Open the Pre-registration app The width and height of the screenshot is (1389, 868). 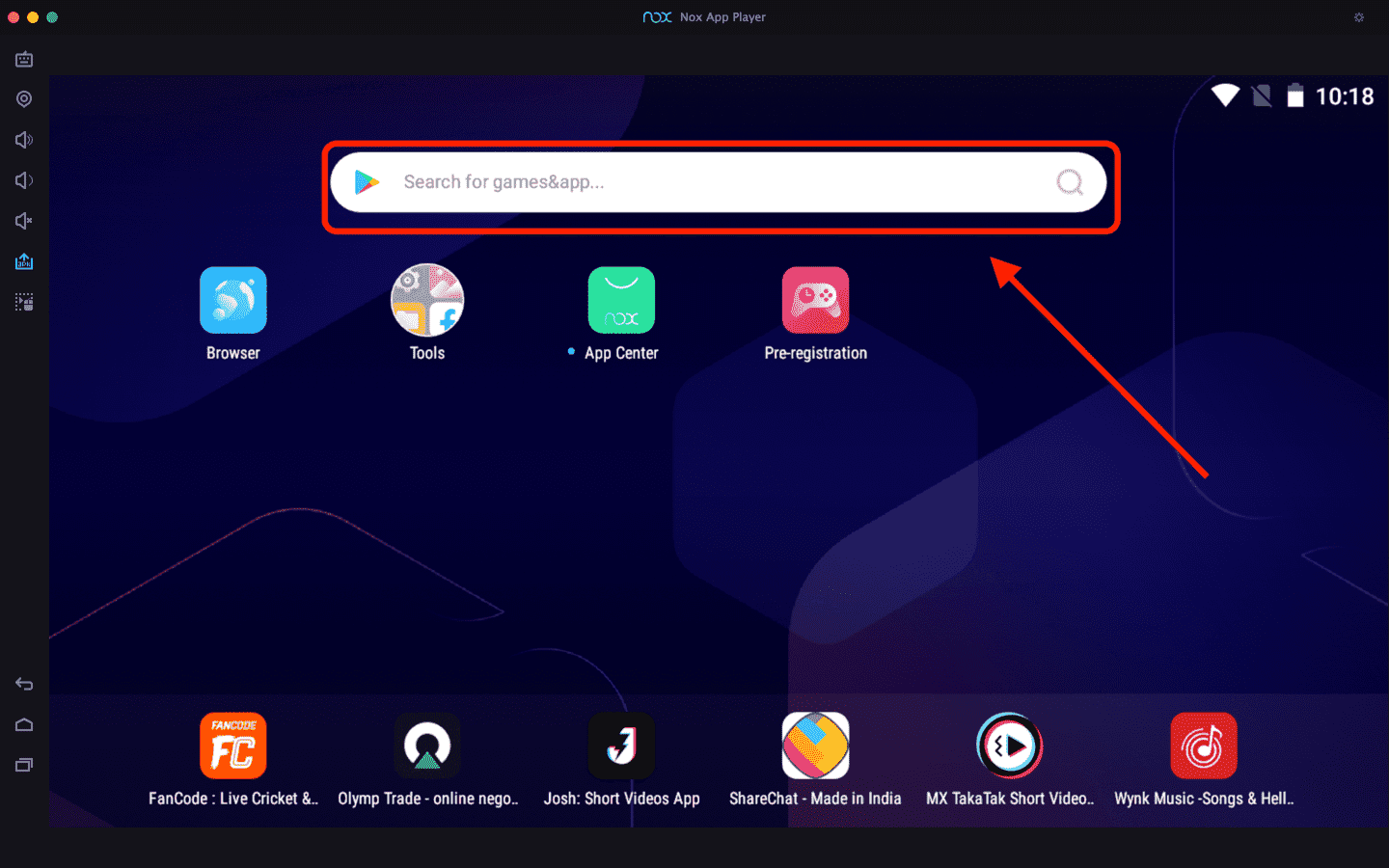click(x=815, y=300)
